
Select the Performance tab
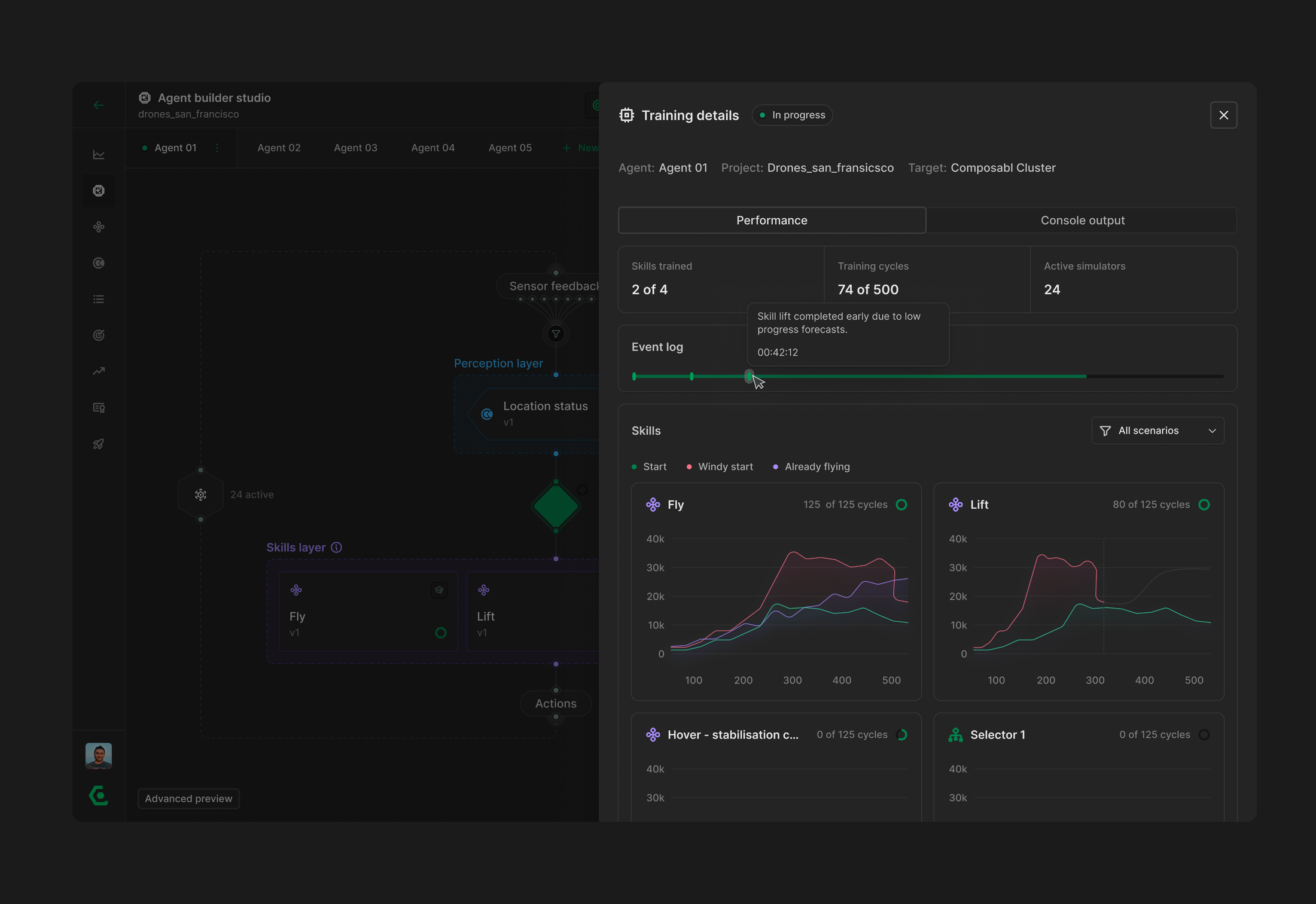tap(772, 221)
